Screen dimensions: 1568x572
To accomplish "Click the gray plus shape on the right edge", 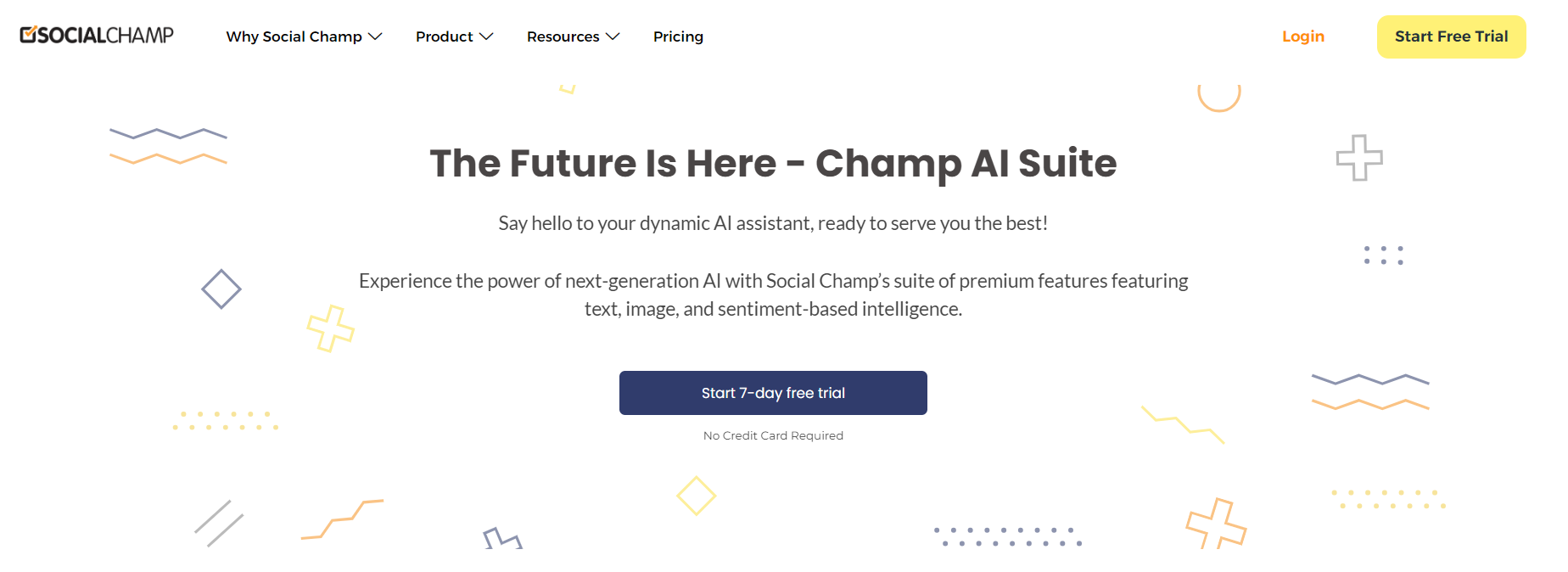I will [x=1358, y=158].
